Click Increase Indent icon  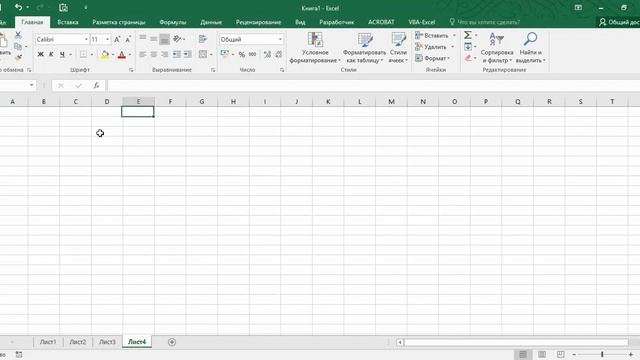coord(187,54)
